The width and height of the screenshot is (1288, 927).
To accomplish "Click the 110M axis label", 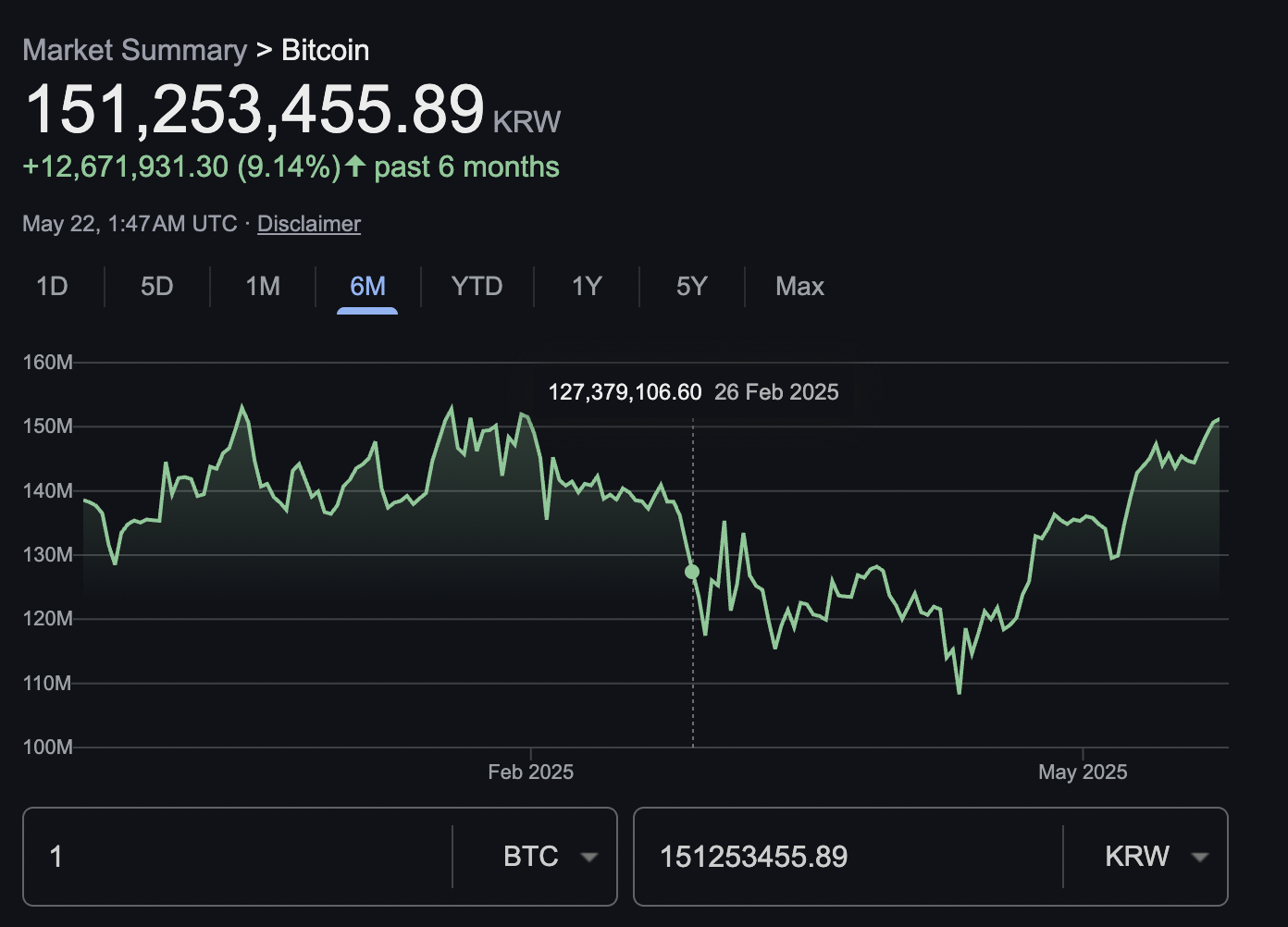I will [47, 683].
